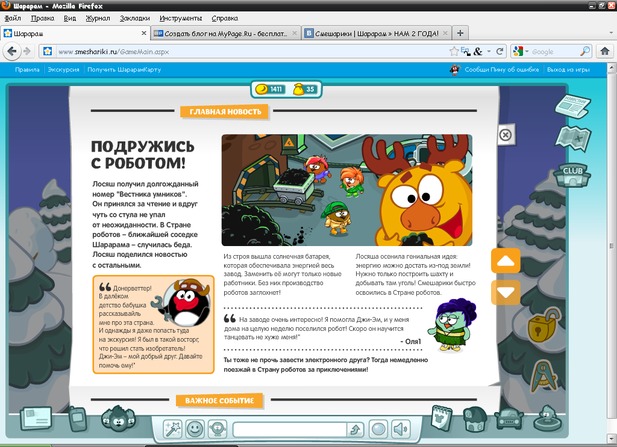Switch to Смешарики НАМ 2 ГОДА tab
This screenshot has width=617, height=447.
pos(377,33)
